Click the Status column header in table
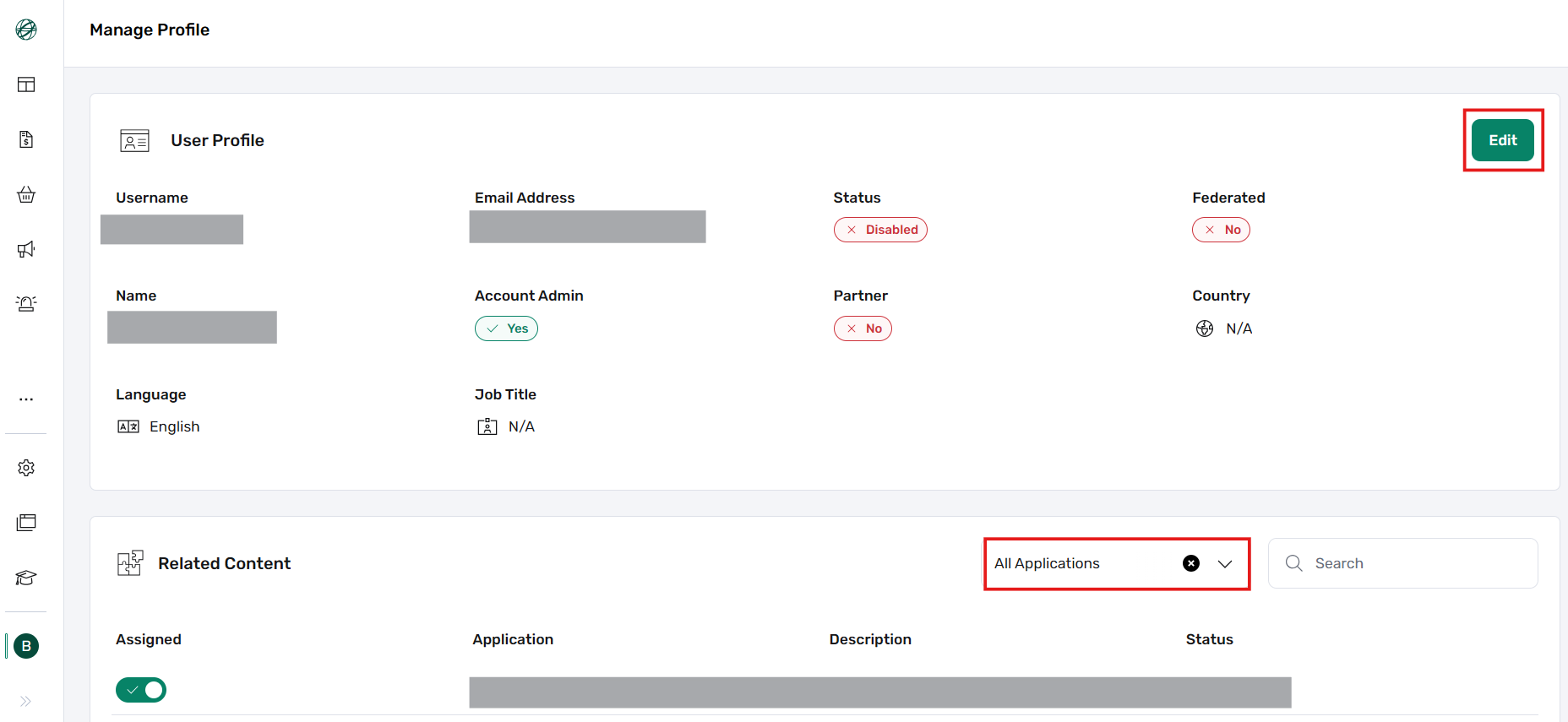Image resolution: width=1568 pixels, height=722 pixels. (x=1209, y=639)
